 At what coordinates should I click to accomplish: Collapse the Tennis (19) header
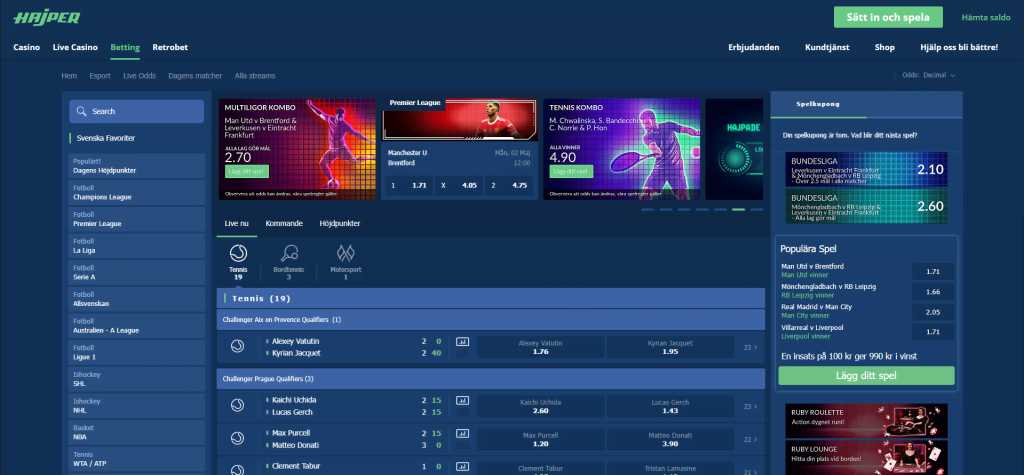[490, 298]
